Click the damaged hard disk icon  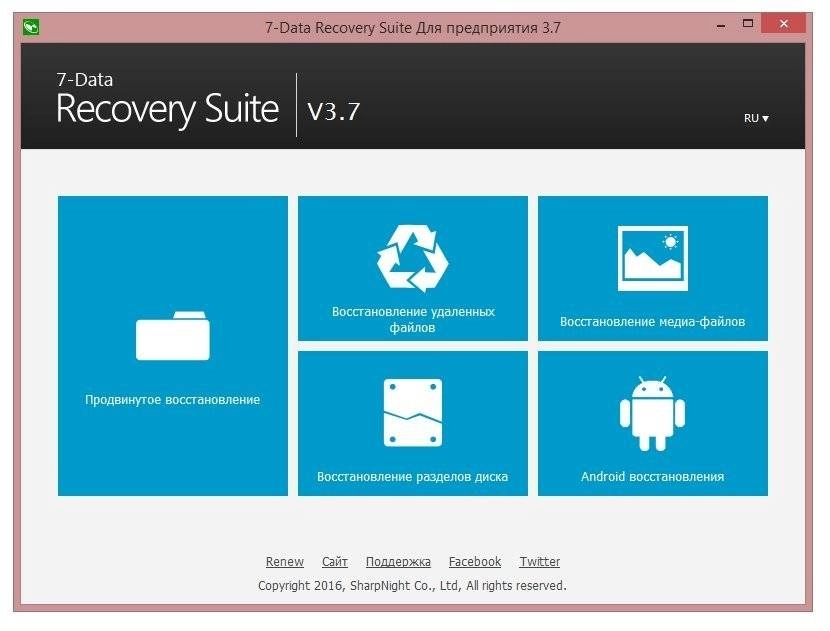click(x=412, y=412)
